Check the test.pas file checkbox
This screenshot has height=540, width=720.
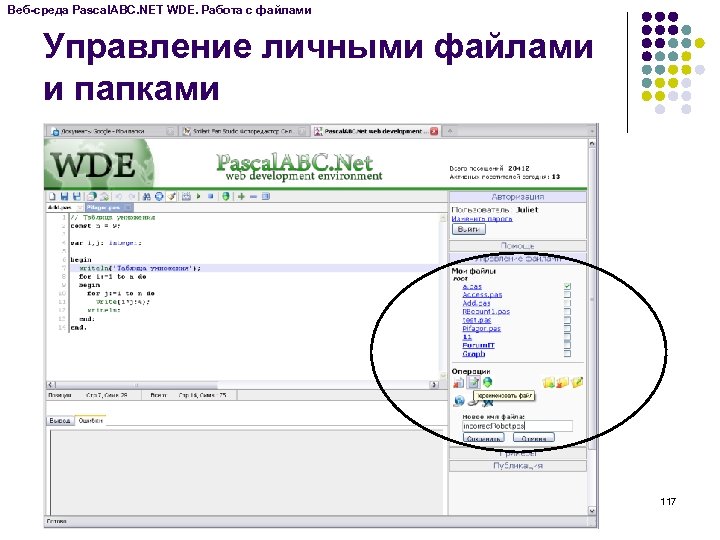(568, 320)
